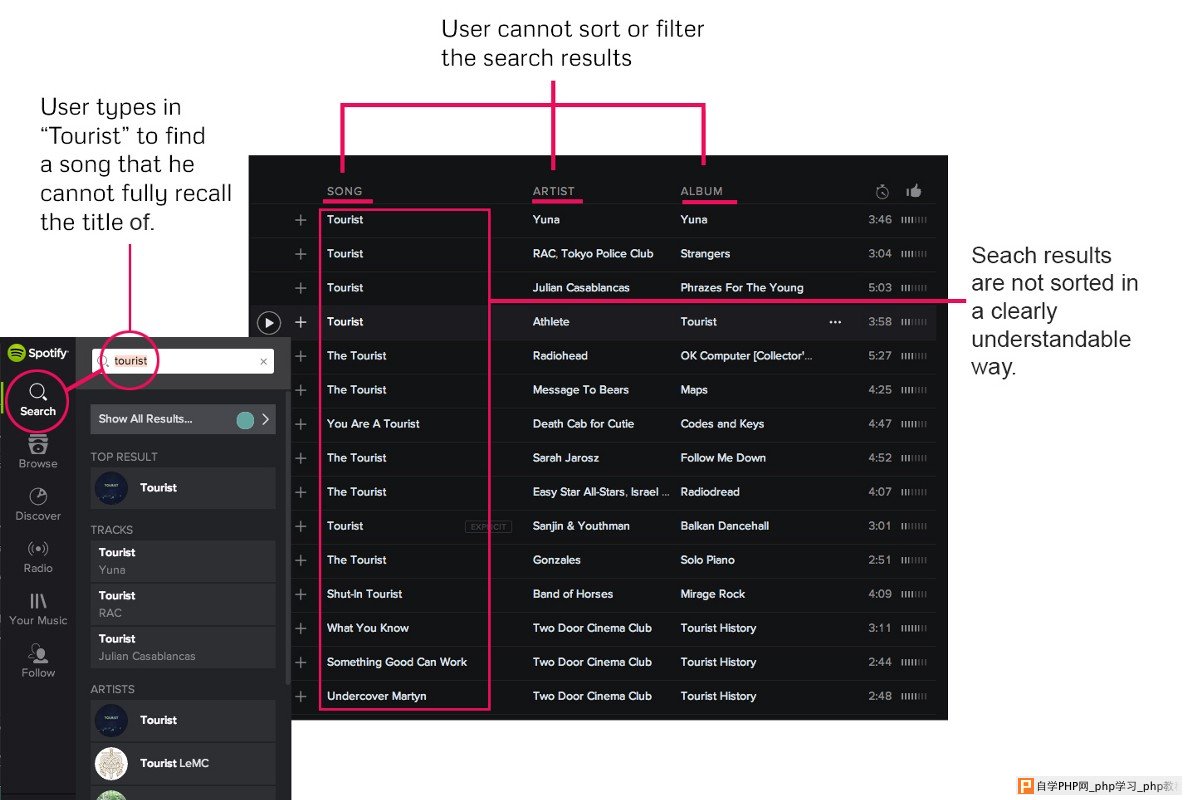This screenshot has width=1187, height=800.
Task: Play the Tourist track by Athlete
Action: pos(269,322)
